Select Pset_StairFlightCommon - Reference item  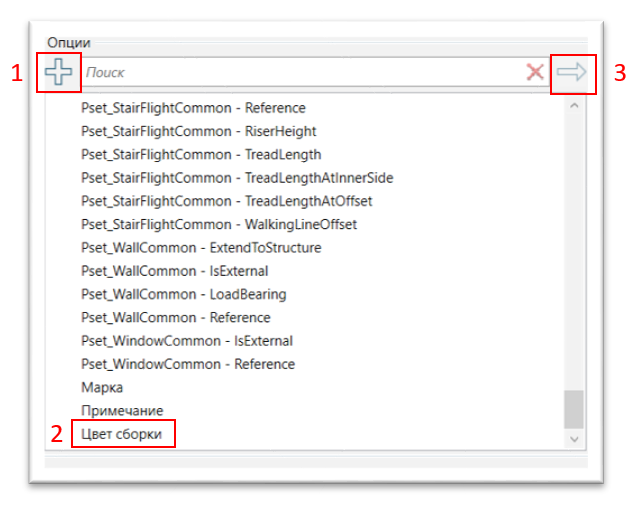[x=193, y=107]
